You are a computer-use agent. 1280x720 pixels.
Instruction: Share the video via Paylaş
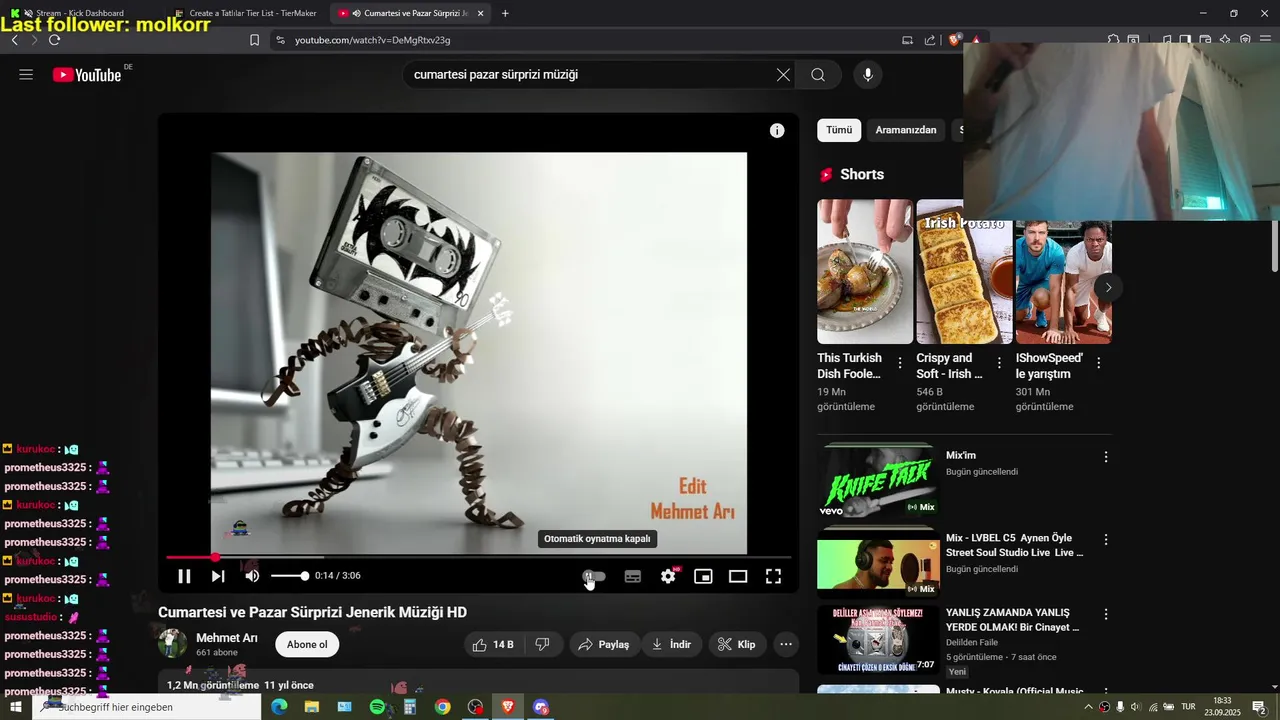pos(605,645)
